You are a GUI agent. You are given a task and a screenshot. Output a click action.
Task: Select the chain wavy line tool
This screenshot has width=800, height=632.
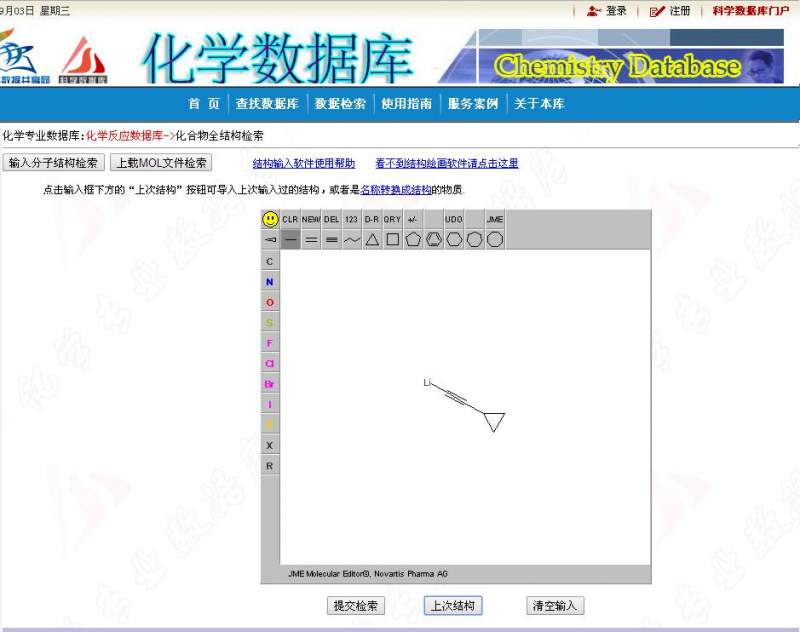click(x=352, y=239)
